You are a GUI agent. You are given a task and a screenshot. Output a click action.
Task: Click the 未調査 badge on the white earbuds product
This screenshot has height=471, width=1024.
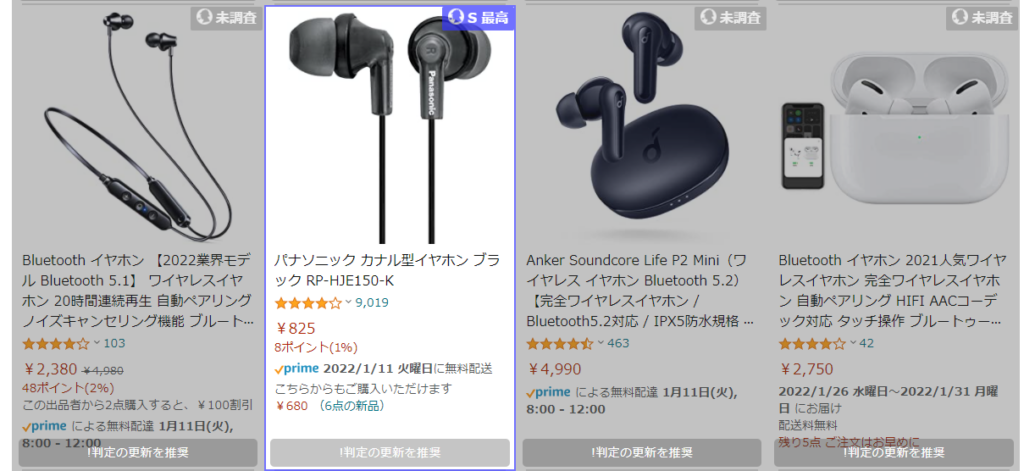point(982,18)
